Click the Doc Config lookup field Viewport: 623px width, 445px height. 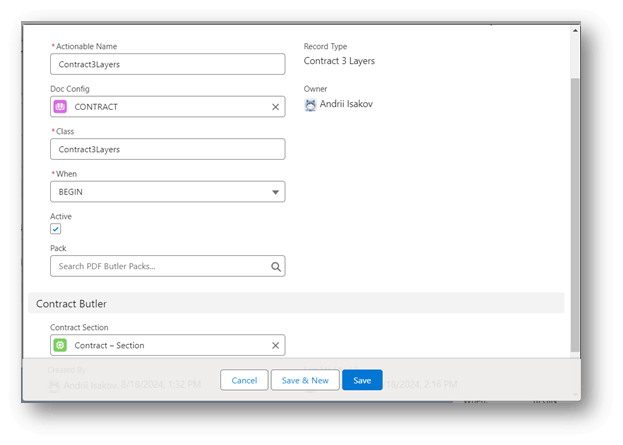168,106
